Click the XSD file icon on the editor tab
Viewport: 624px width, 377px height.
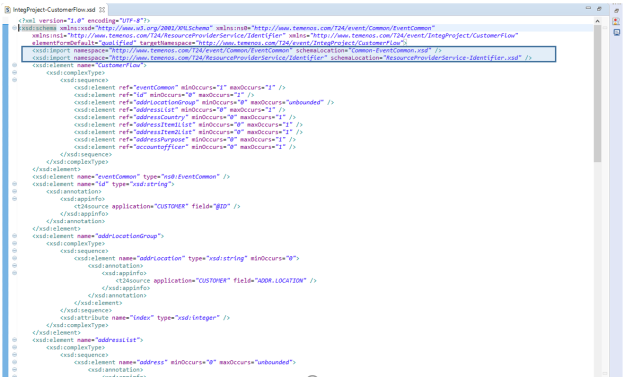coord(8,10)
